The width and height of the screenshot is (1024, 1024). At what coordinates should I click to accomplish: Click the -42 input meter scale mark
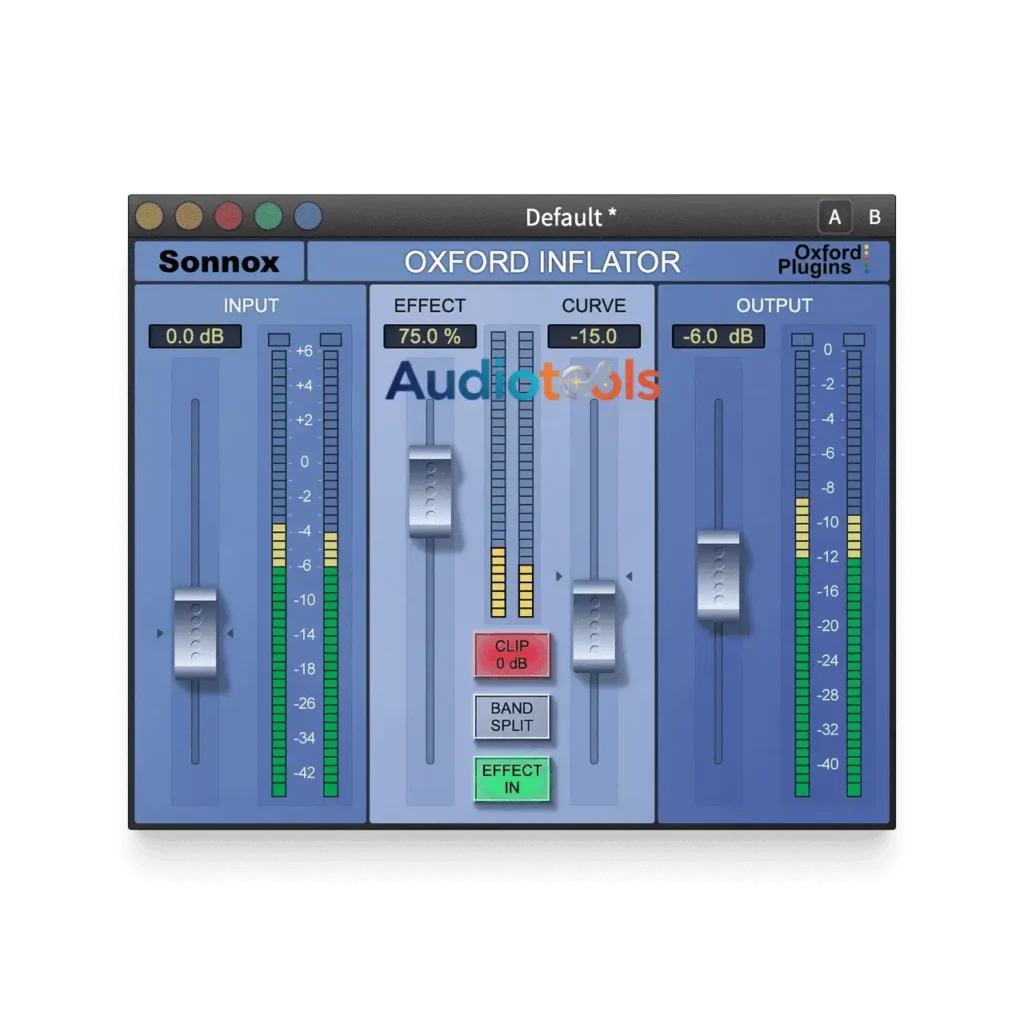point(304,773)
